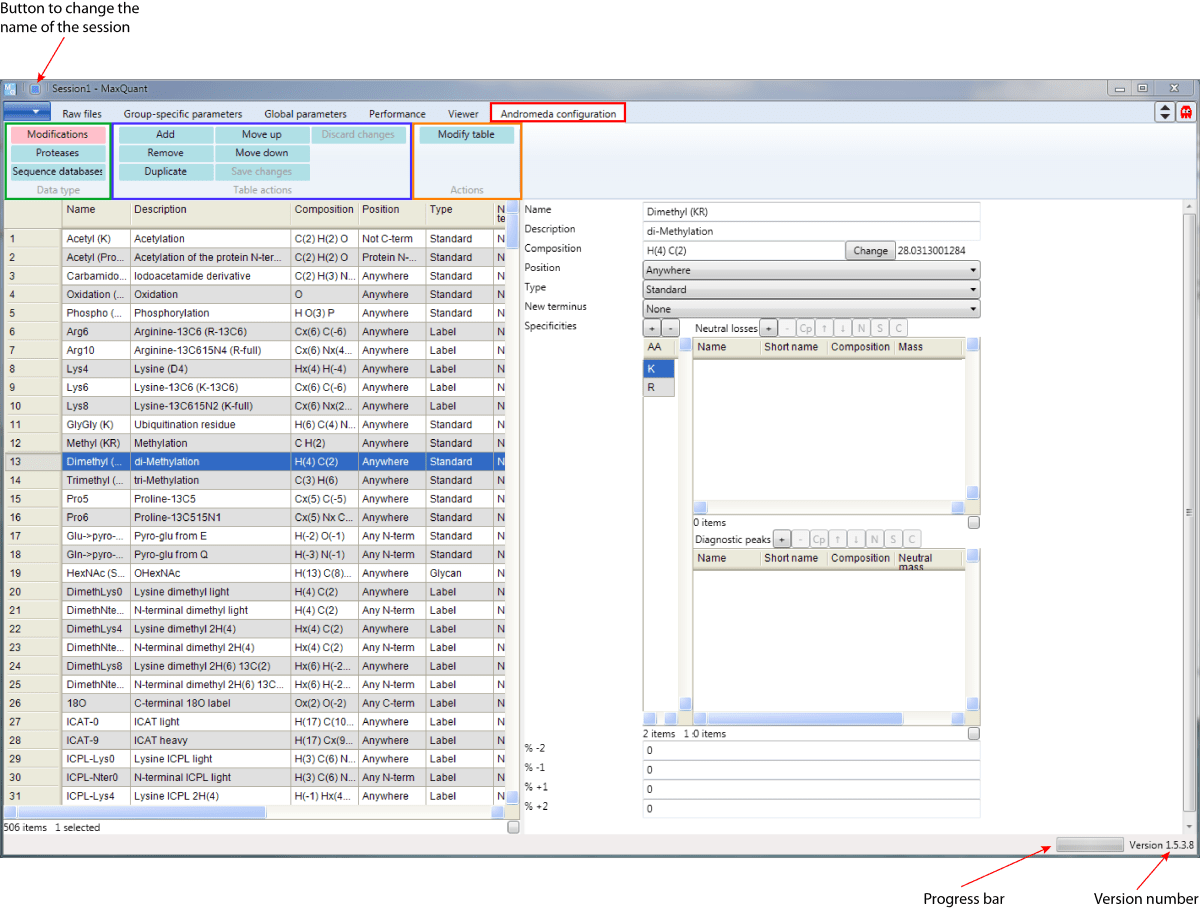Add a neutral loss with its plus button

coord(768,328)
